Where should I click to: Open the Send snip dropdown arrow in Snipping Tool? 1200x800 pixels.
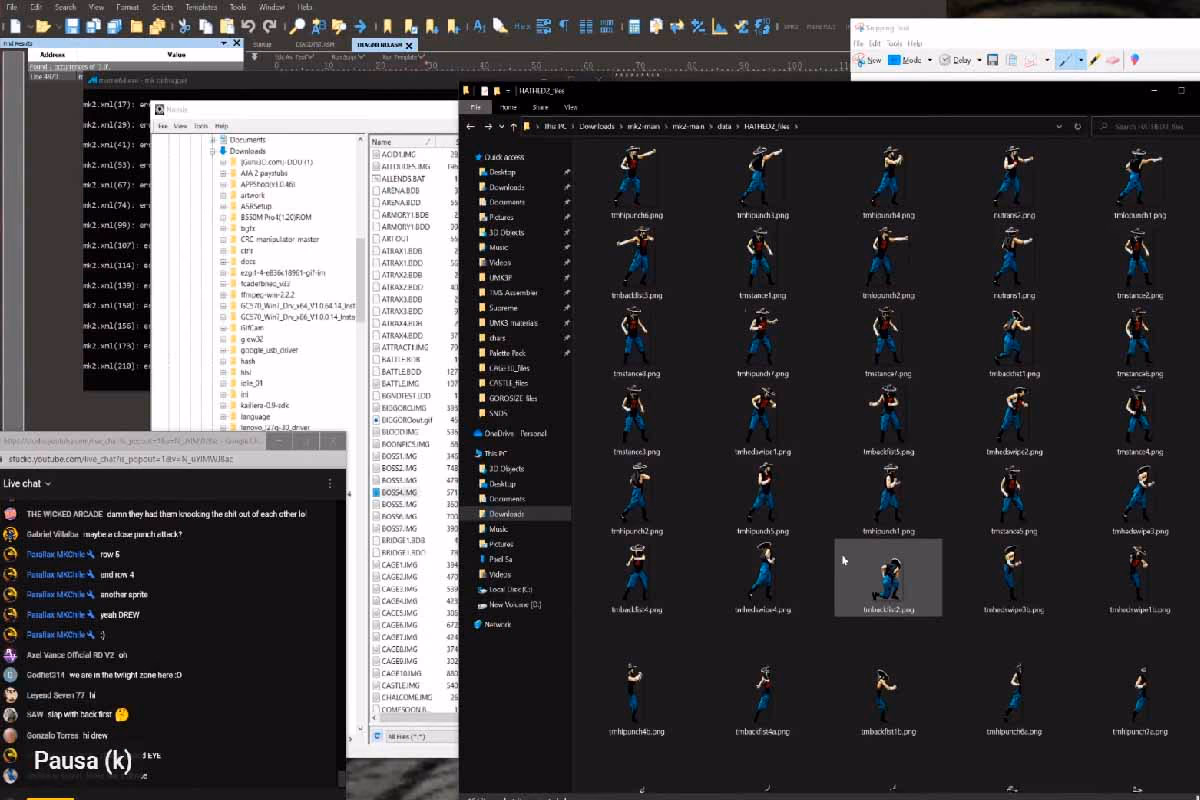tap(1047, 60)
